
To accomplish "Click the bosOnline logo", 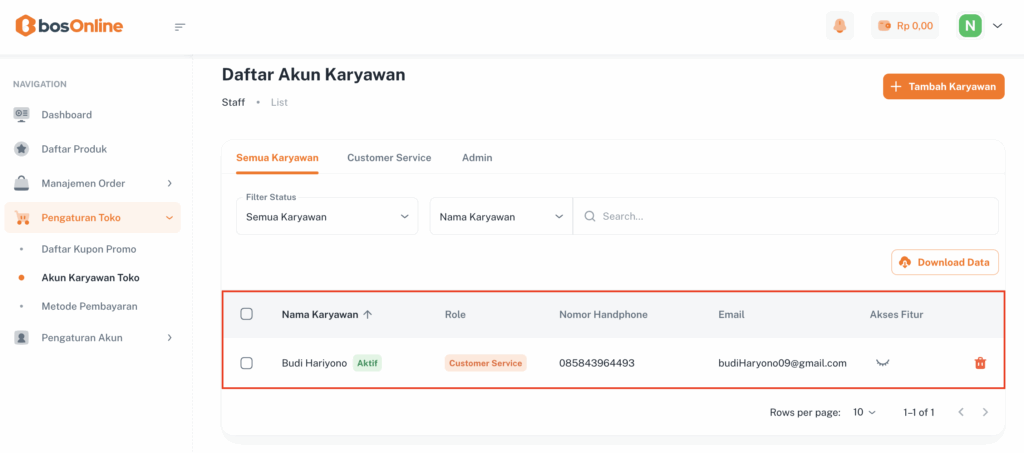I will 70,26.
